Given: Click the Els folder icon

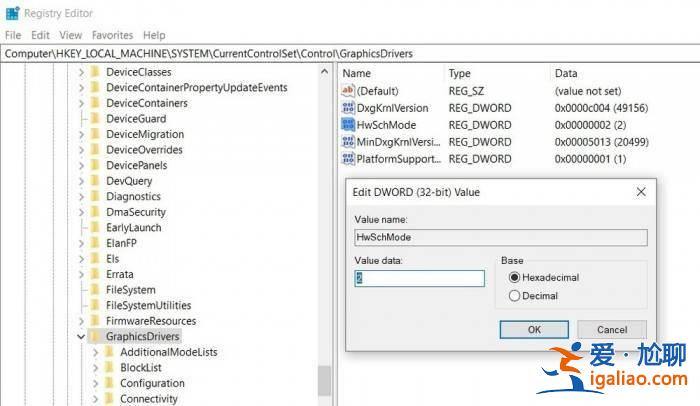Looking at the screenshot, I should (95, 259).
